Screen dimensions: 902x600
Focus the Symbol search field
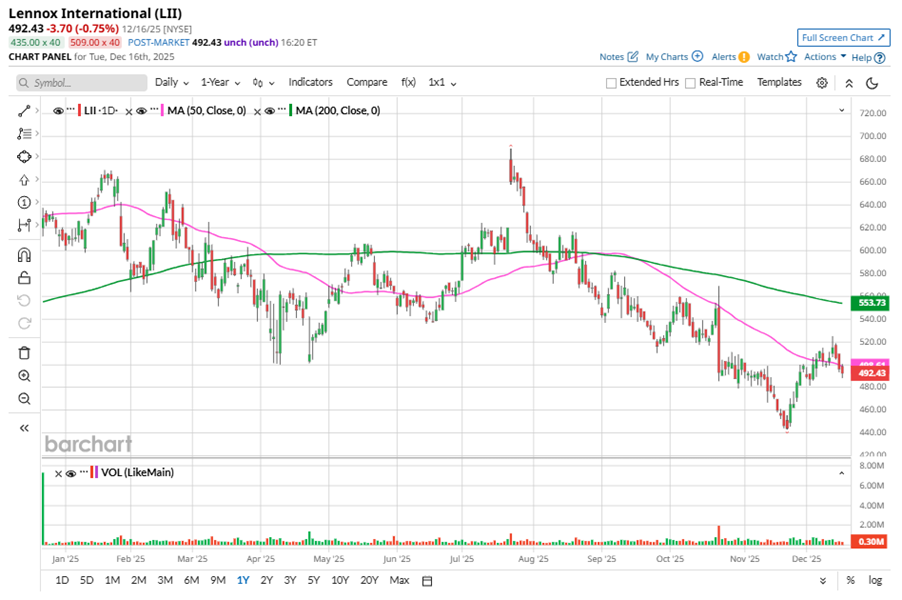pyautogui.click(x=82, y=83)
